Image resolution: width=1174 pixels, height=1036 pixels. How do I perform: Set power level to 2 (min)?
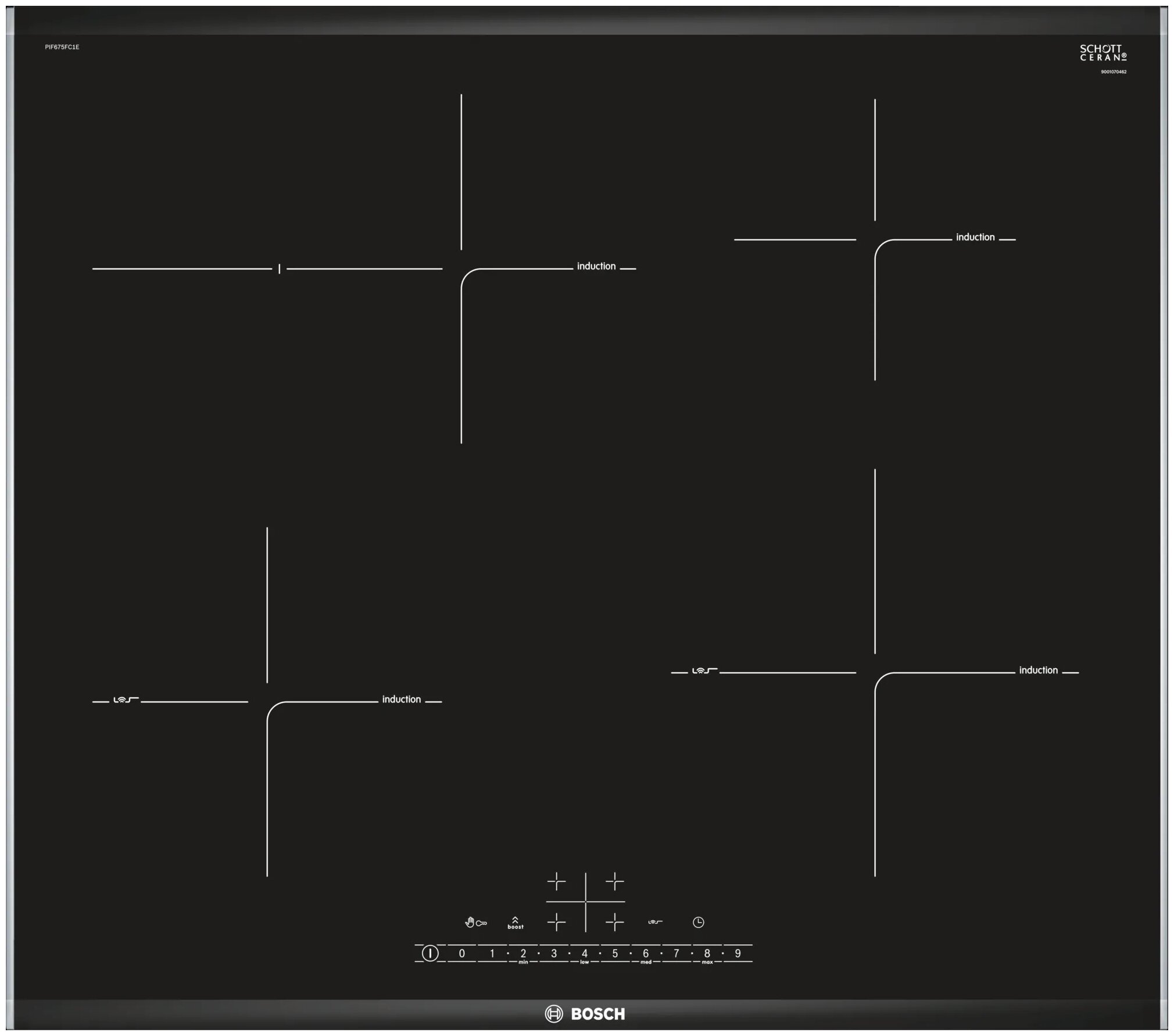coord(523,953)
